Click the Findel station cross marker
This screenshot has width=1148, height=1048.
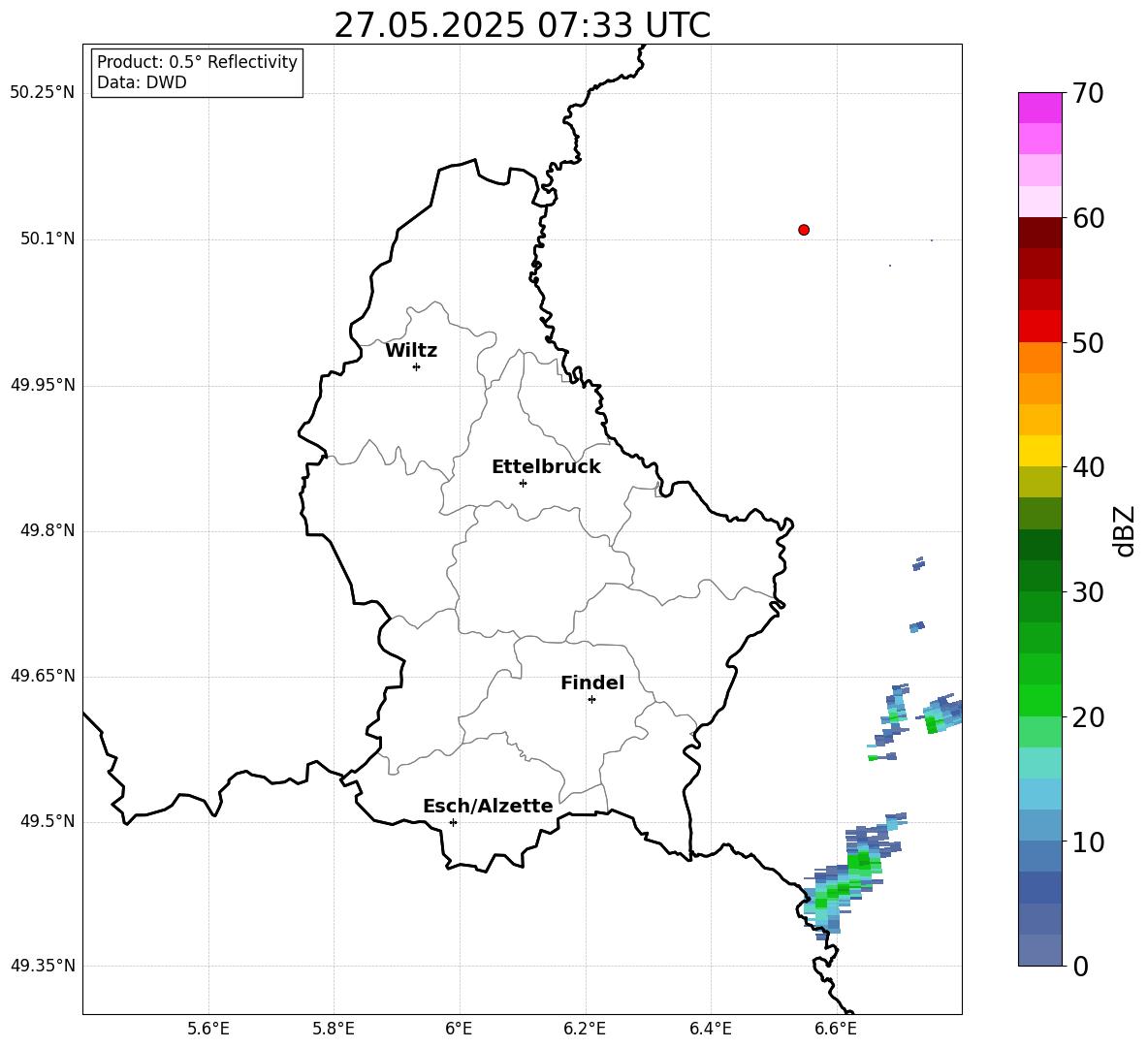[591, 700]
